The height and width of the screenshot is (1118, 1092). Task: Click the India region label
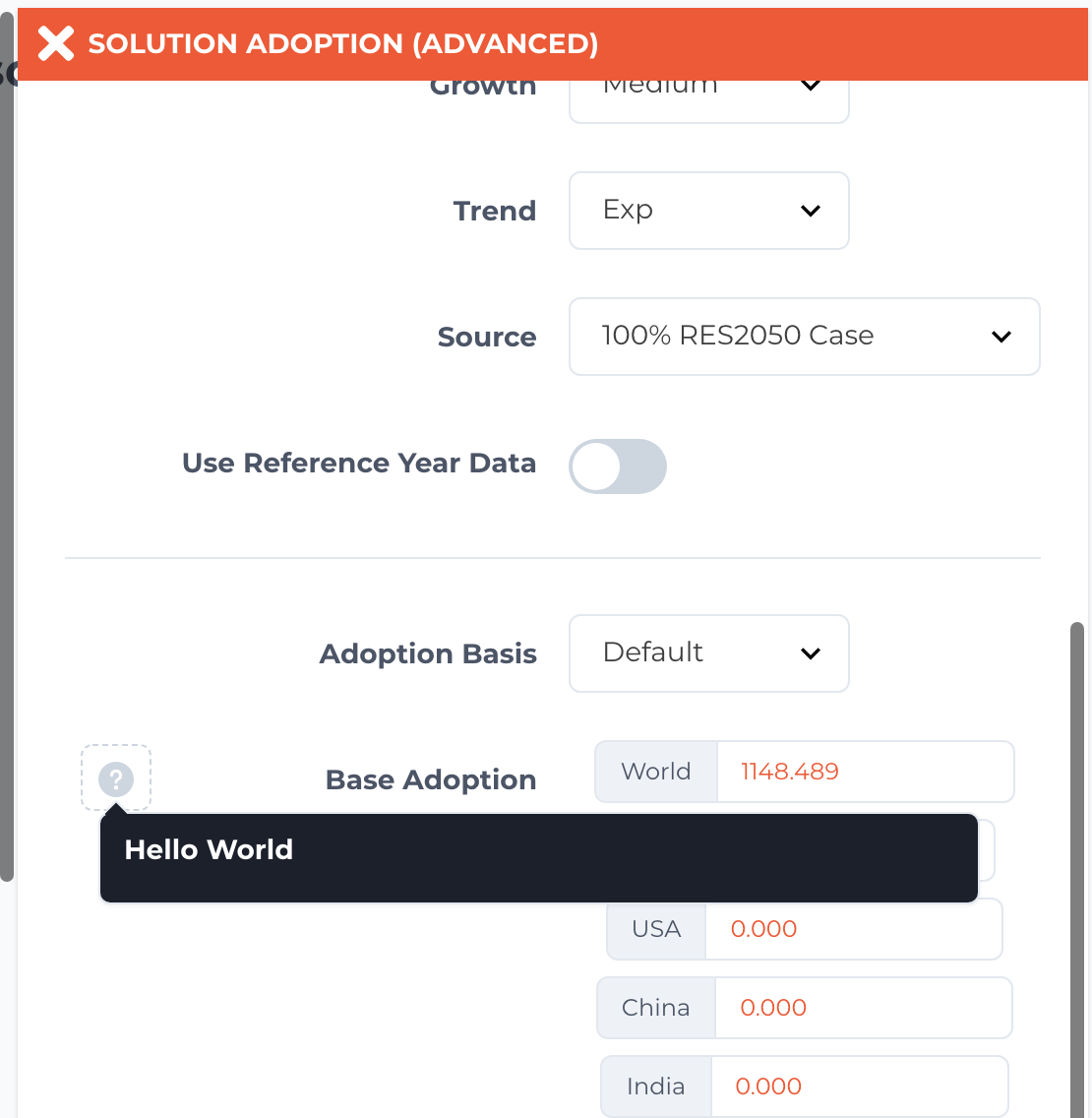click(656, 1086)
